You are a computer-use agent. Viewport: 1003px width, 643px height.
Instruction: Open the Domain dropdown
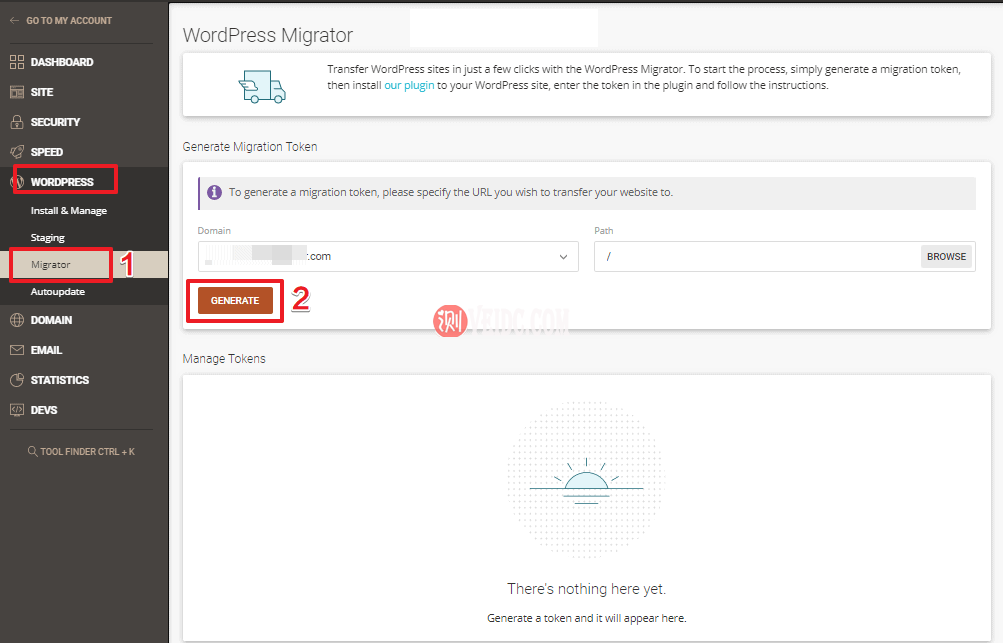(x=388, y=257)
